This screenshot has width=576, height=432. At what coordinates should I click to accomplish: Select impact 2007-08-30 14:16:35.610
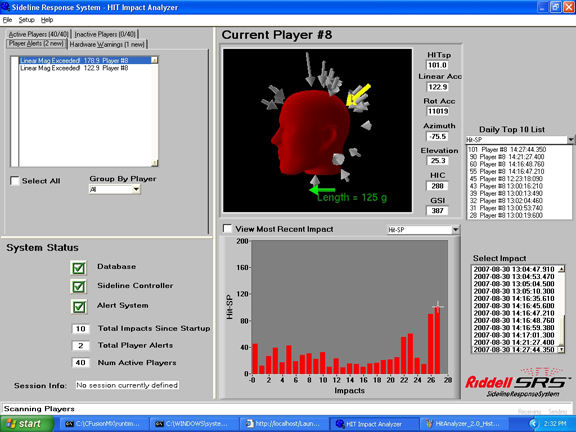pyautogui.click(x=514, y=299)
